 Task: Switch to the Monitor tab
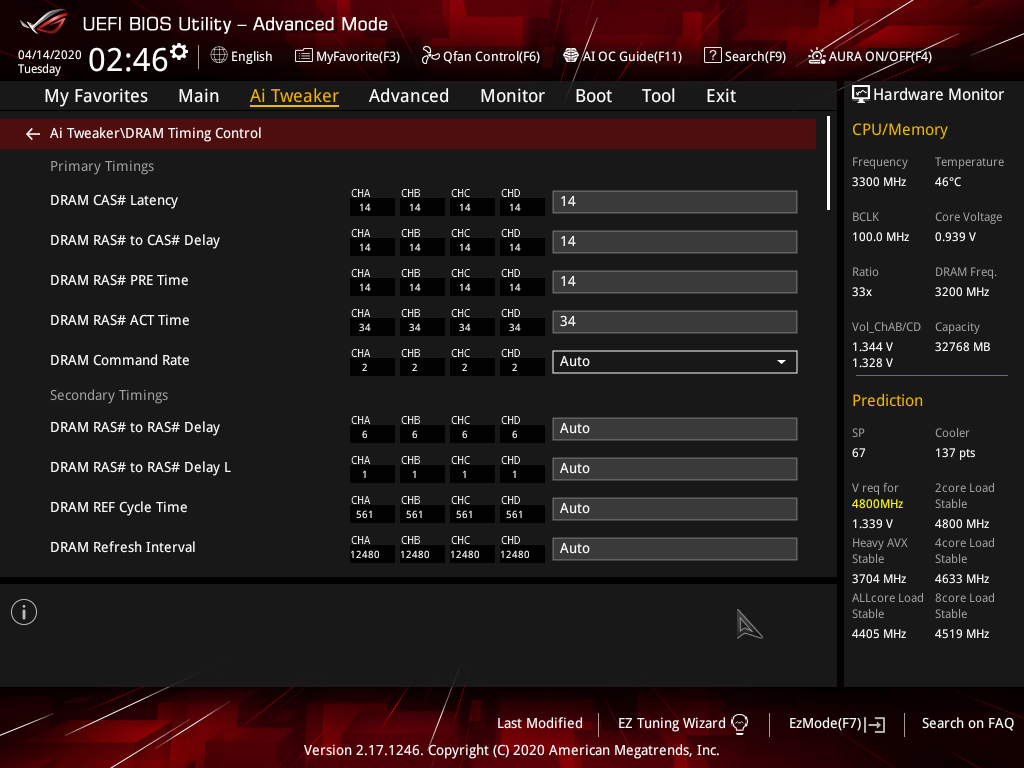tap(512, 96)
